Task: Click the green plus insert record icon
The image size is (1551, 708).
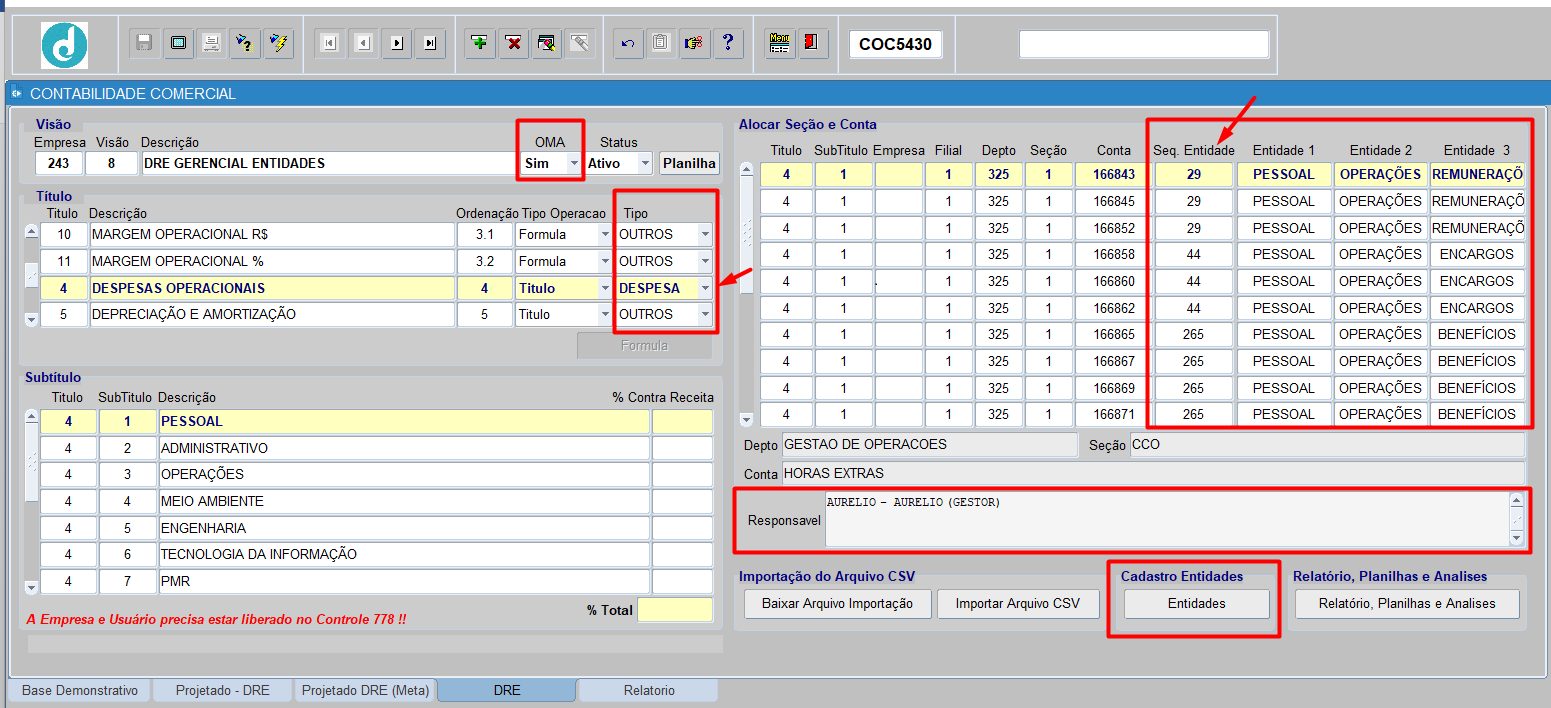Action: (481, 43)
